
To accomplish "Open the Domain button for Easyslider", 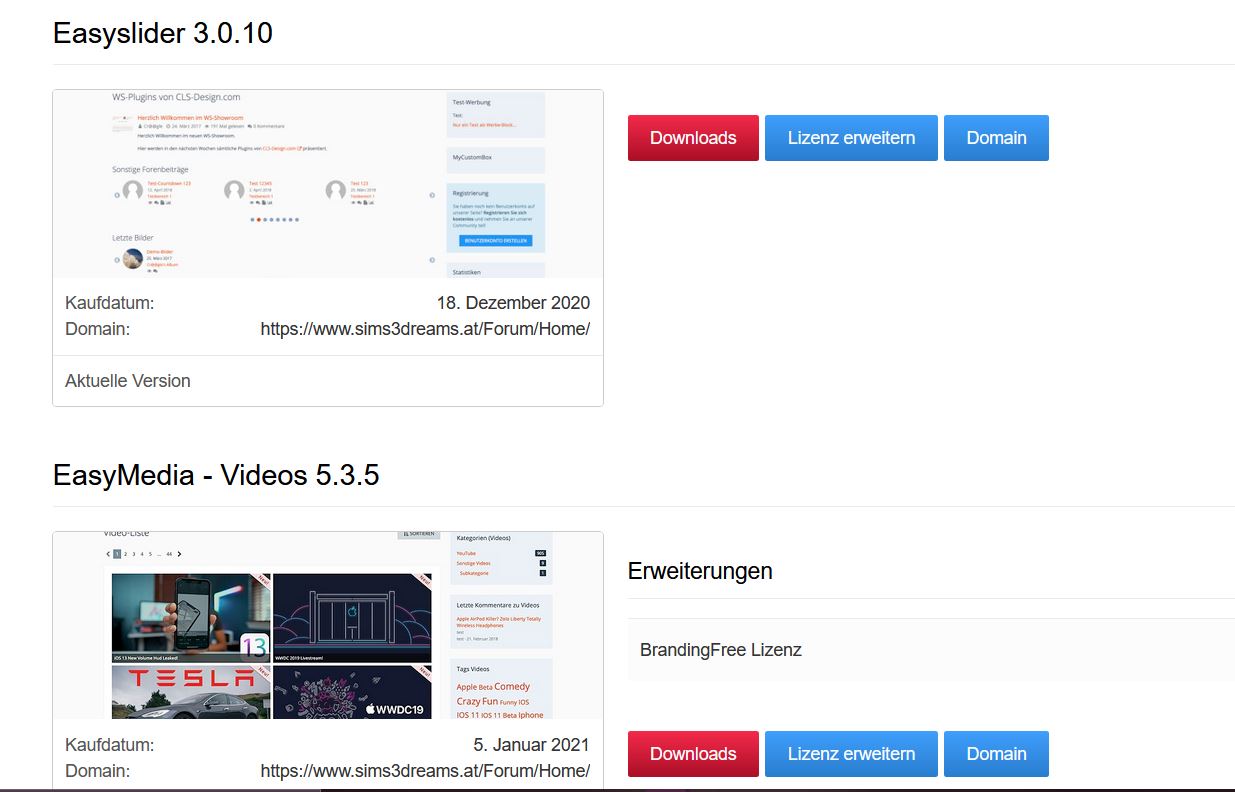I will coord(996,138).
